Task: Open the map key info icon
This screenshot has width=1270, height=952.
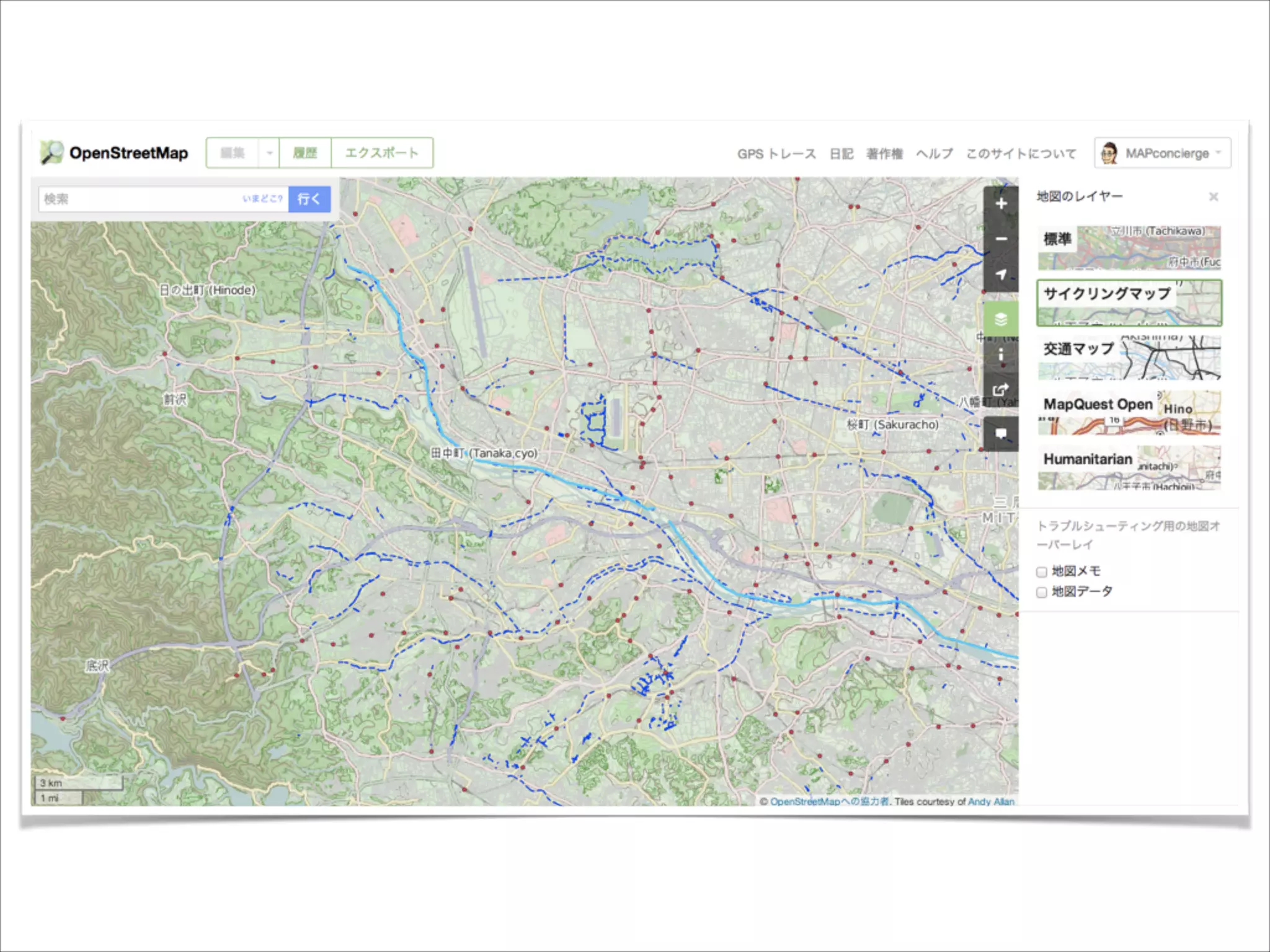Action: point(1000,355)
